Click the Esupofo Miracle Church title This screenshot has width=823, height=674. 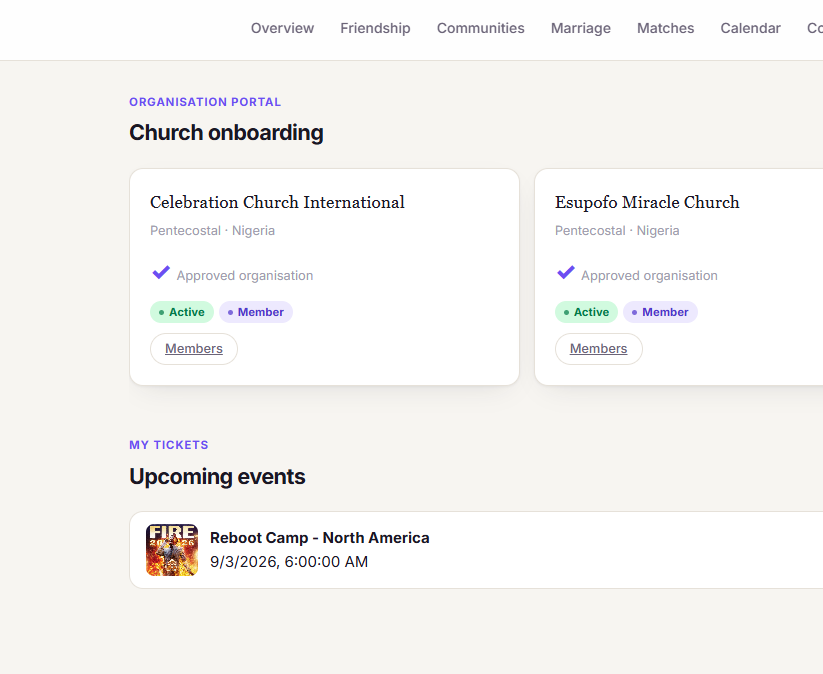(x=647, y=202)
